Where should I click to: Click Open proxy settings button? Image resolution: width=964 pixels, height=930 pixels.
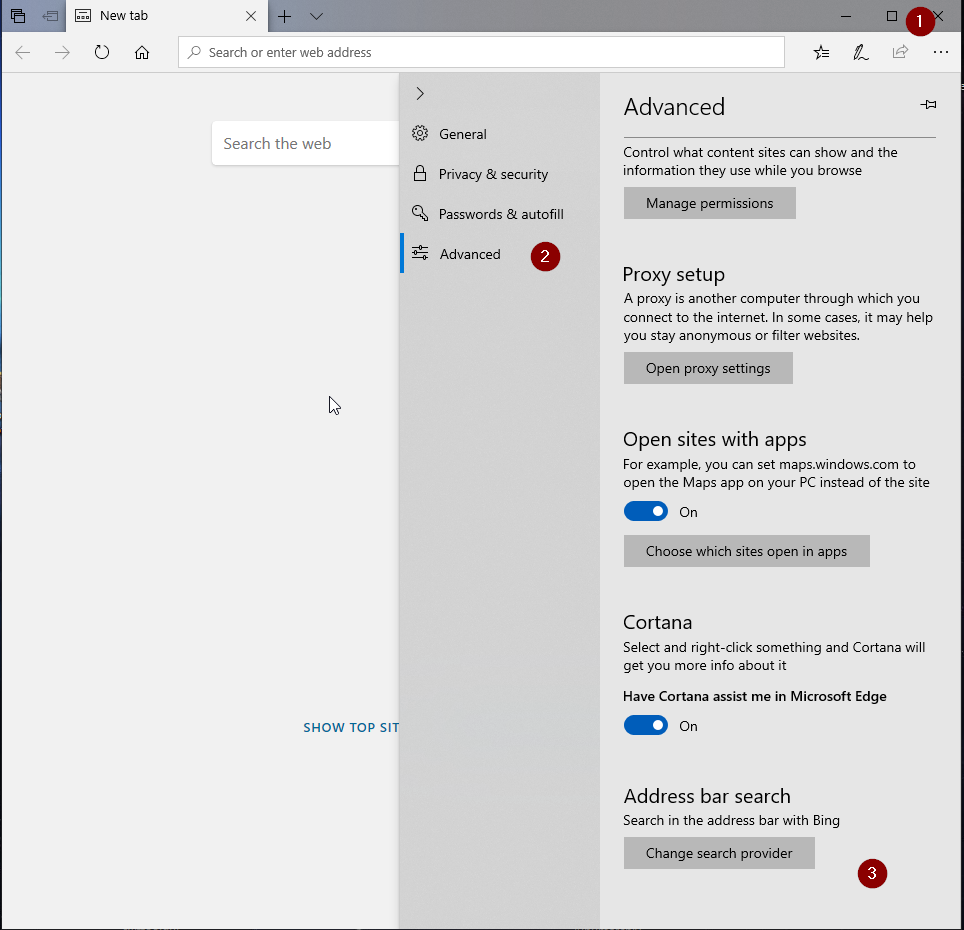[x=708, y=368]
